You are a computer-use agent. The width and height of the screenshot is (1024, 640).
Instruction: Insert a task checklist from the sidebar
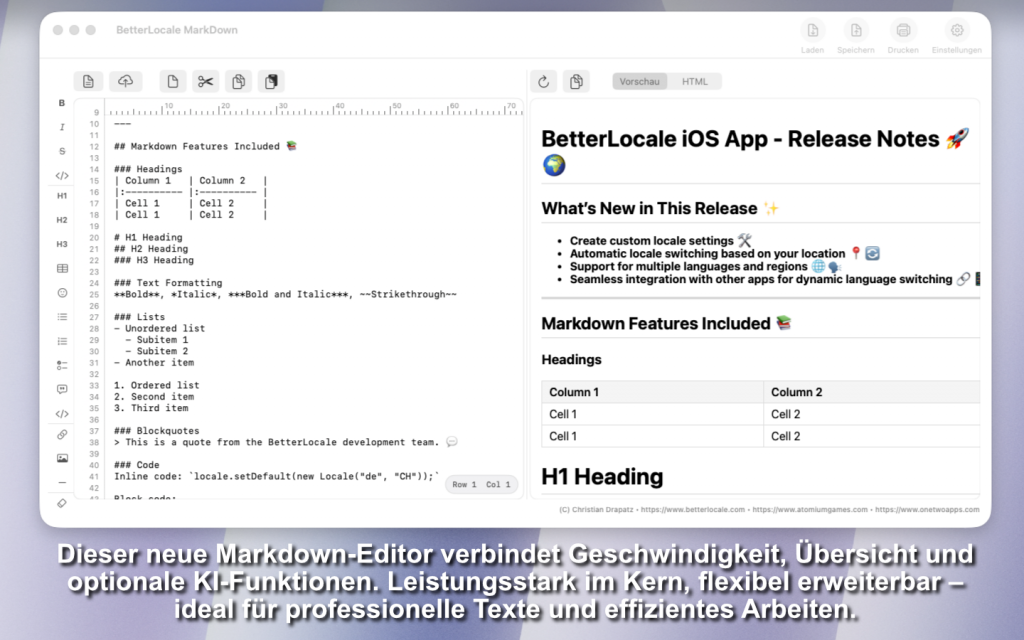tap(62, 365)
